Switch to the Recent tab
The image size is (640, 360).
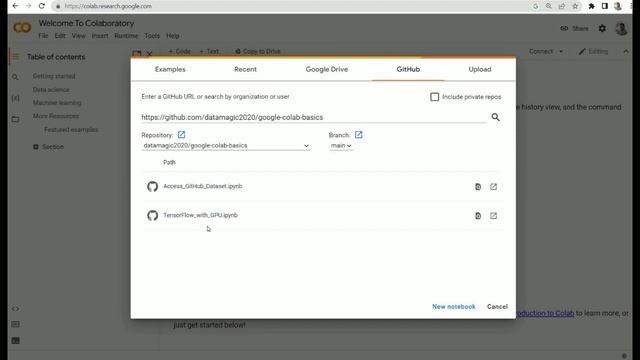click(245, 69)
